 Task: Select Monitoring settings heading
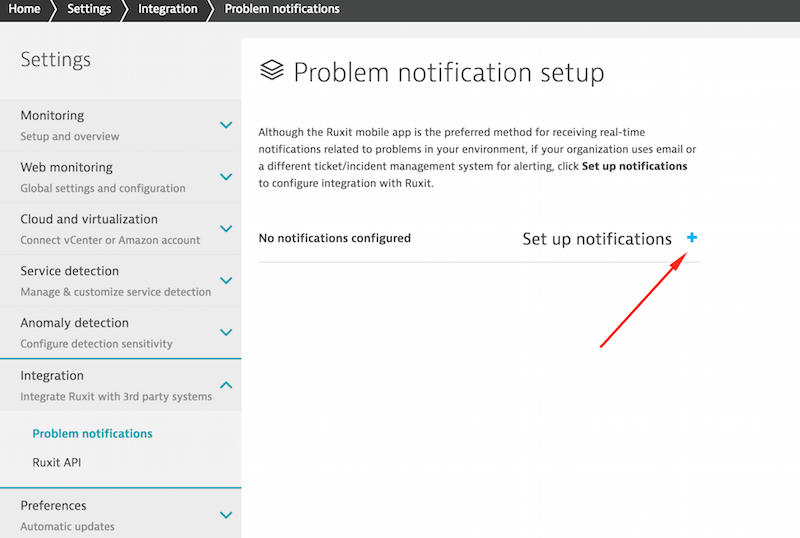coord(52,115)
